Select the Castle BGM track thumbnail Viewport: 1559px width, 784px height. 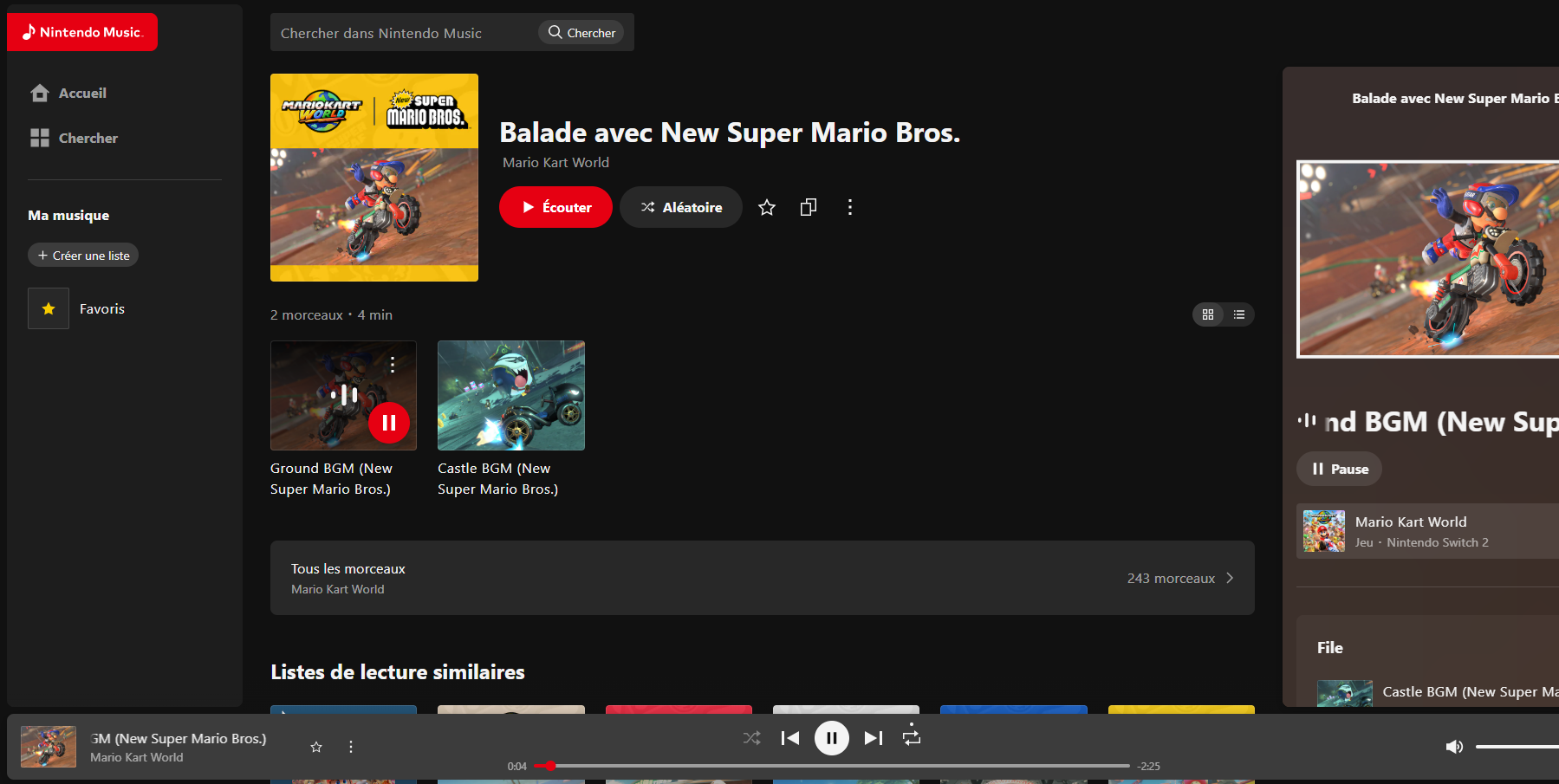tap(511, 395)
